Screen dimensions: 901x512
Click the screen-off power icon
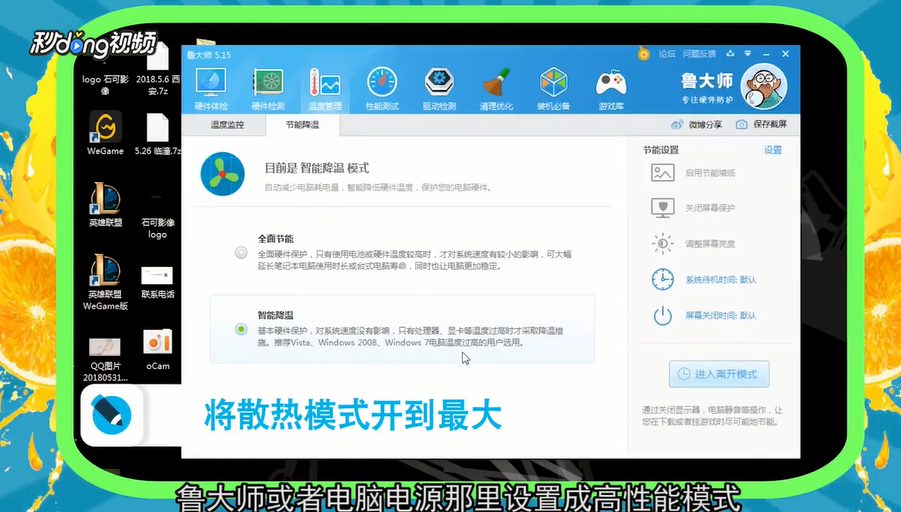coord(663,315)
